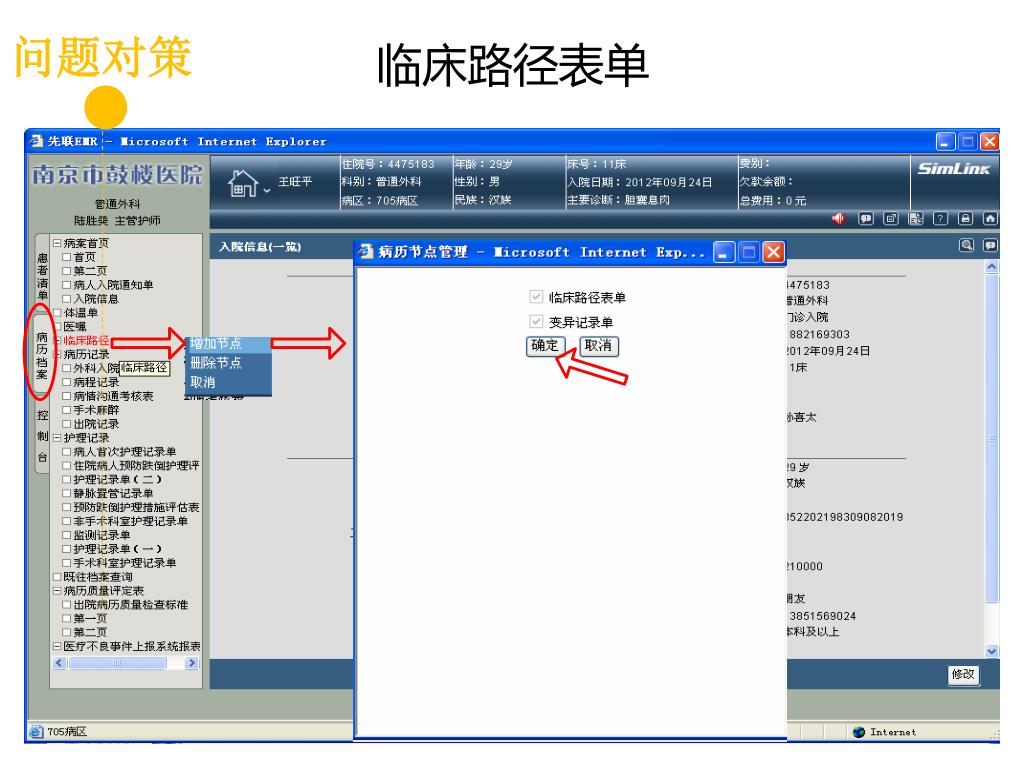Switch to the 病历档案 side tab
Image resolution: width=1024 pixels, height=768 pixels.
pos(42,355)
